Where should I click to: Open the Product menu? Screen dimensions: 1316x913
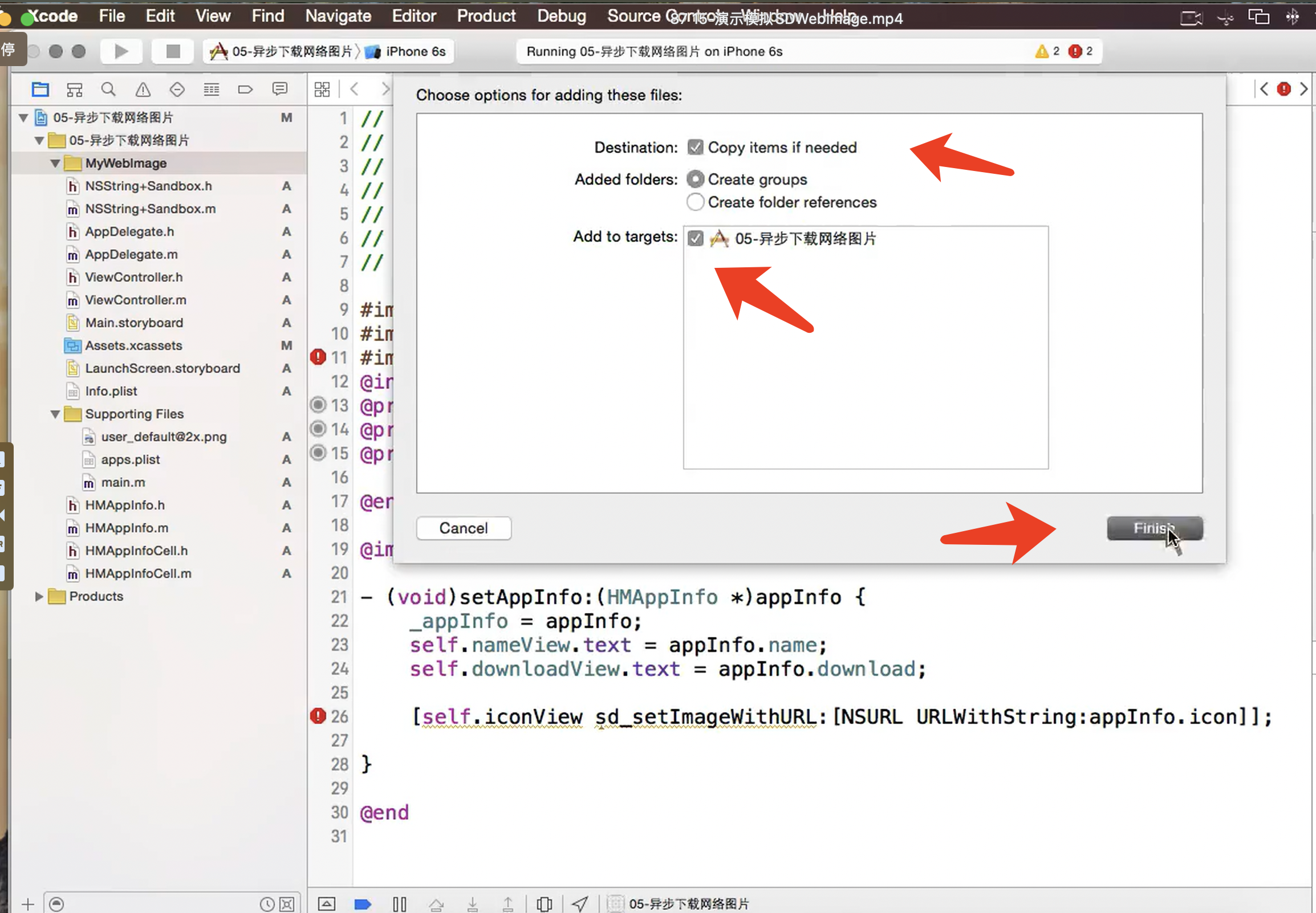(x=486, y=16)
